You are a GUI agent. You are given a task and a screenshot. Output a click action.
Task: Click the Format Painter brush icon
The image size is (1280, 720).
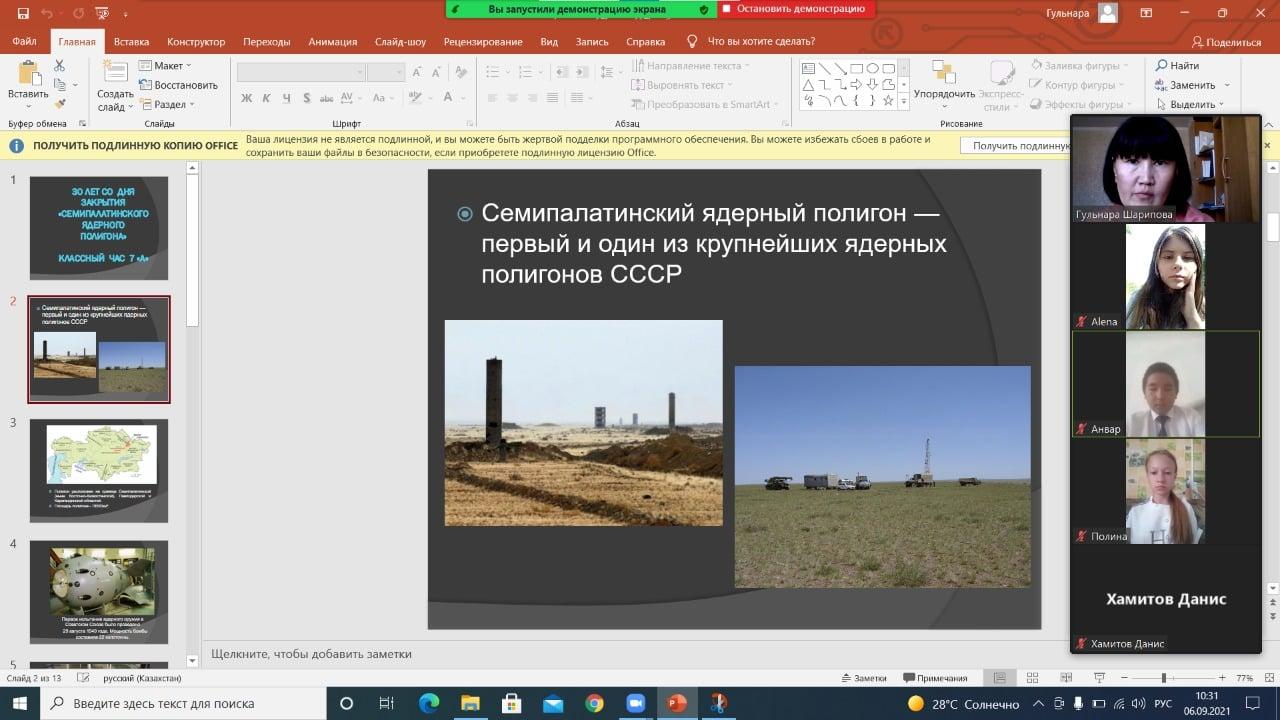pyautogui.click(x=59, y=104)
